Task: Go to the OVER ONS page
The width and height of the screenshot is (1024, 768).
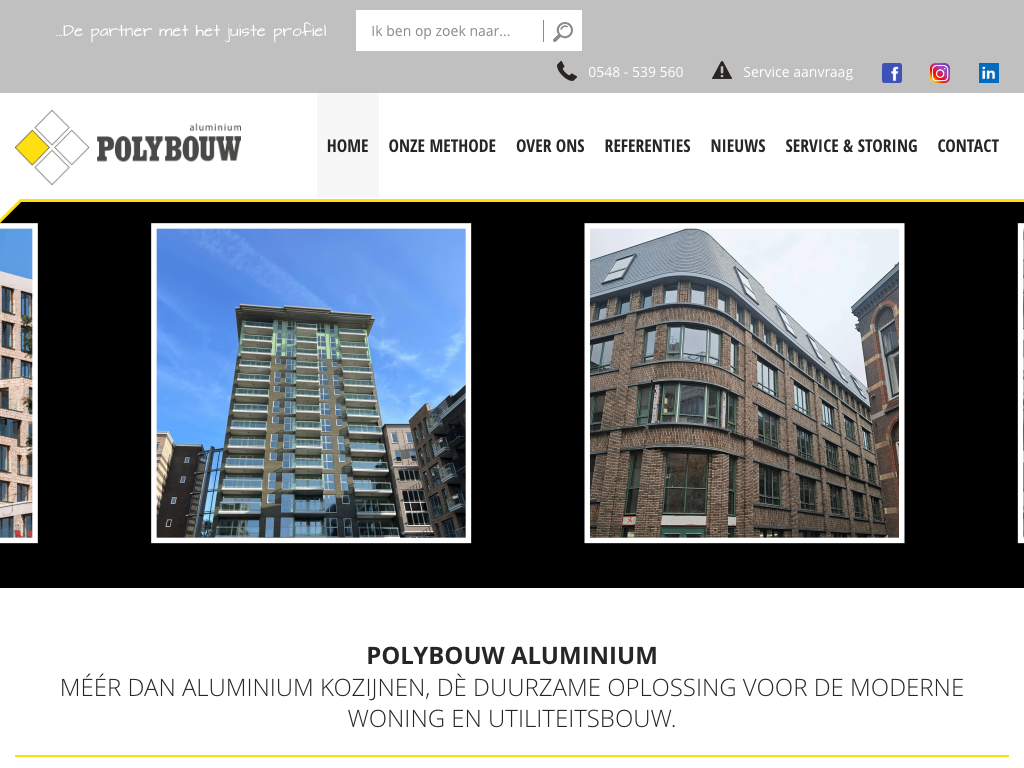Action: [550, 146]
